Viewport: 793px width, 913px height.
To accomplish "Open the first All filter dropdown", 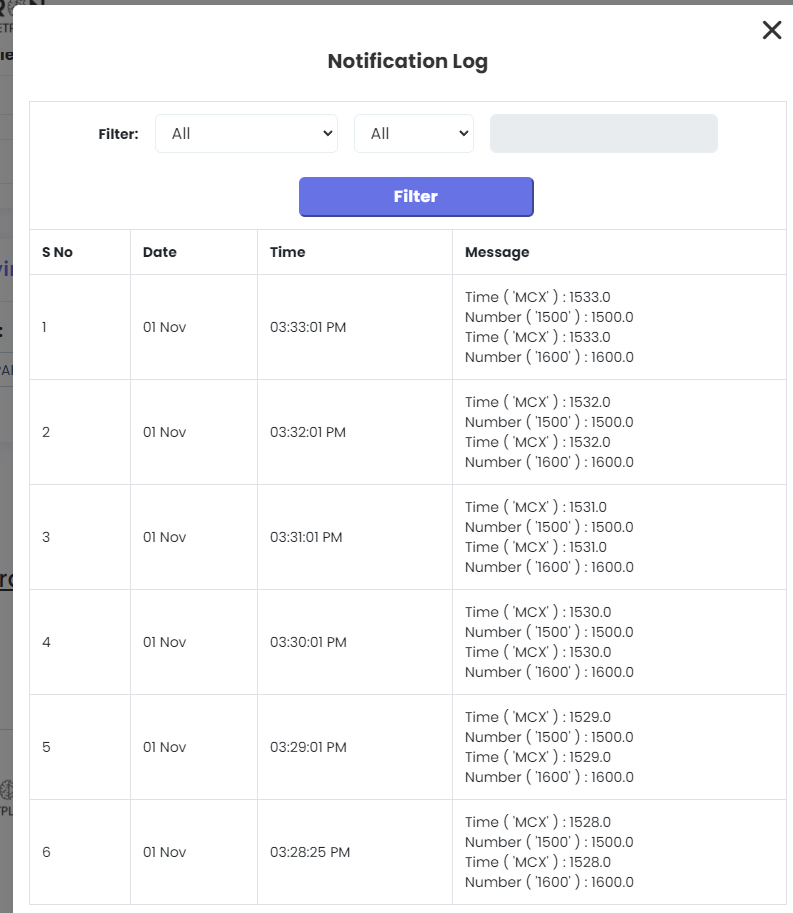I will [246, 133].
